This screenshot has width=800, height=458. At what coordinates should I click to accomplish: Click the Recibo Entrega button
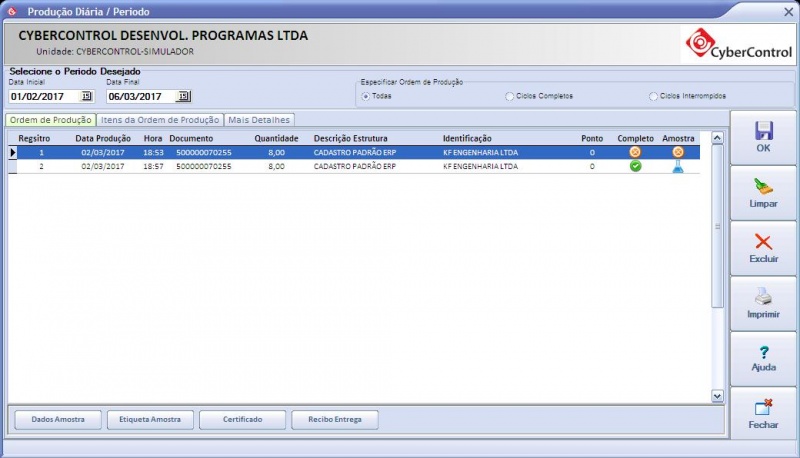click(x=335, y=419)
